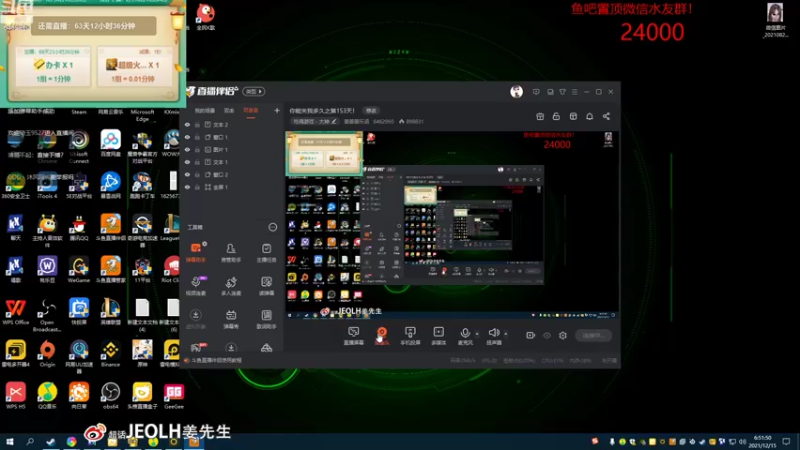Viewport: 800px width, 450px height.
Task: Open the filter funnel menu in title bar
Action: point(562,92)
